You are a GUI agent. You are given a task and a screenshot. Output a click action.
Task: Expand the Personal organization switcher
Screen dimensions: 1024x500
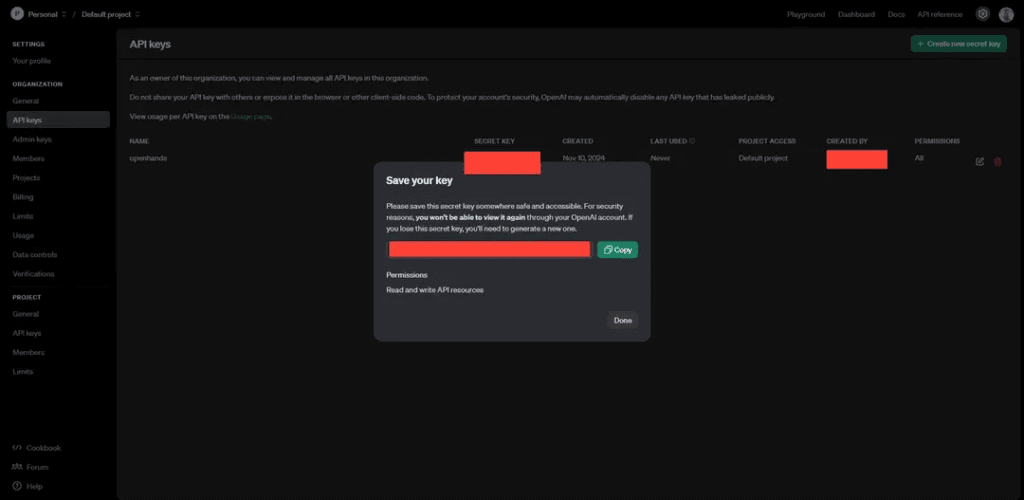click(x=64, y=14)
